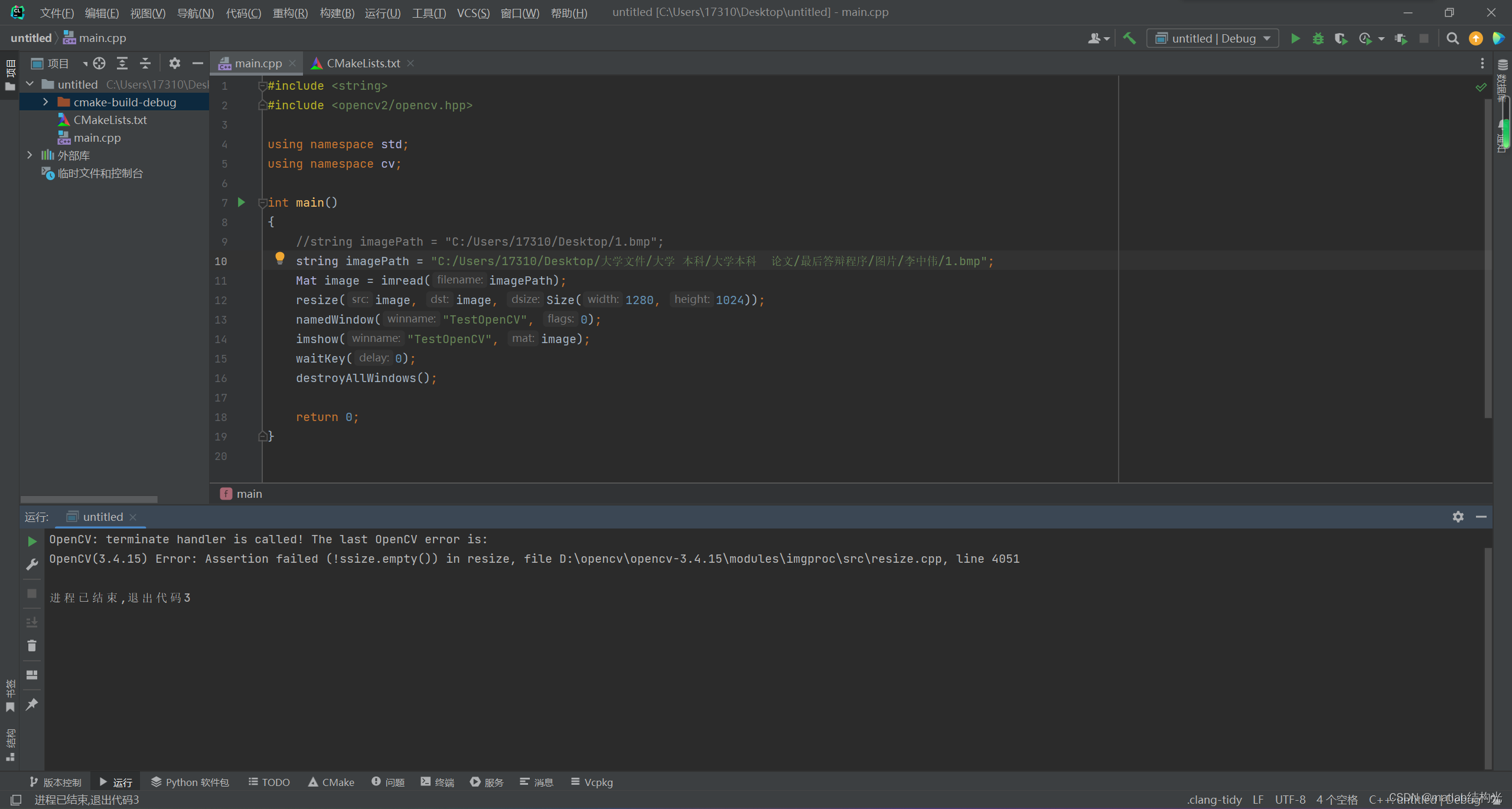Fold the main function at line 7
Image resolution: width=1512 pixels, height=809 pixels.
[262, 203]
